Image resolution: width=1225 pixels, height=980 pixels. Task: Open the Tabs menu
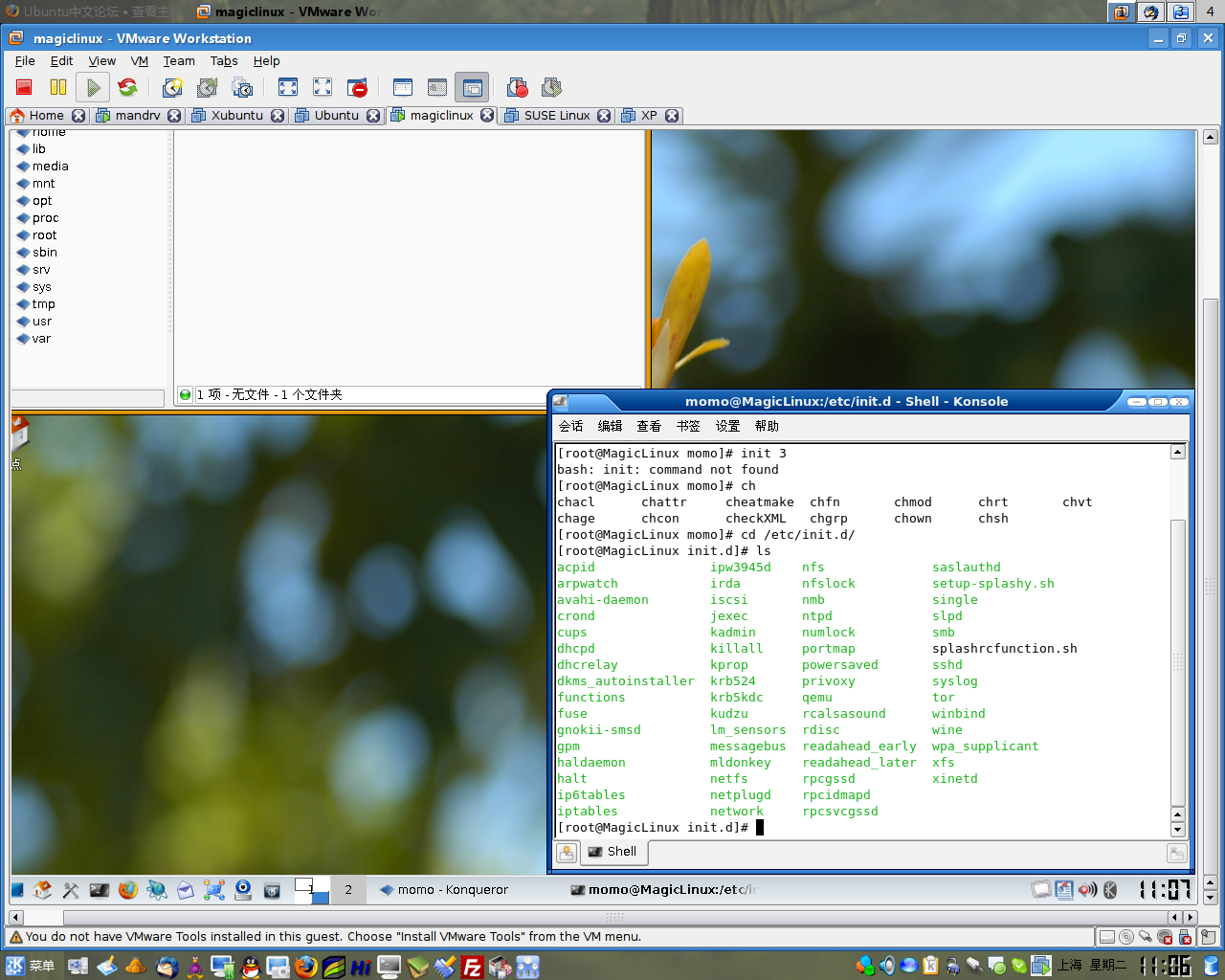pos(224,60)
